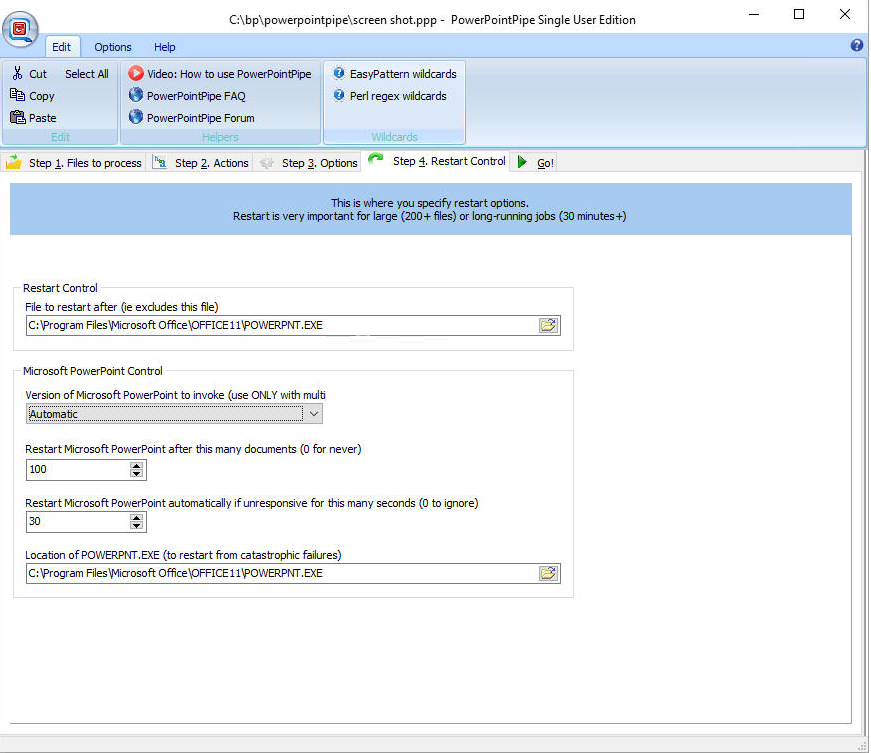Image resolution: width=871 pixels, height=753 pixels.
Task: Click the PowerPointPipe application logo button
Action: [21, 29]
